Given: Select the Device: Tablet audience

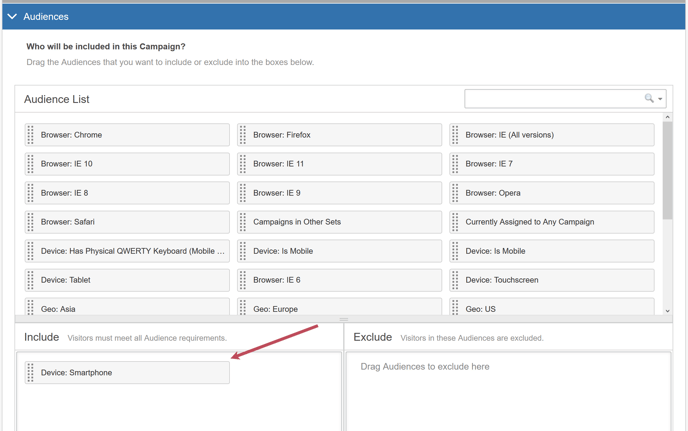Looking at the screenshot, I should point(127,280).
